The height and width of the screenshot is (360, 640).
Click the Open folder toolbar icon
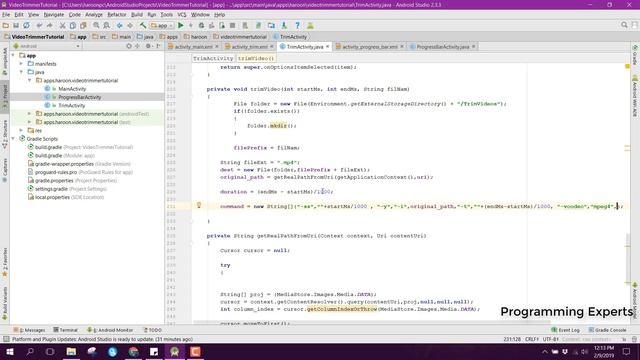click(6, 25)
